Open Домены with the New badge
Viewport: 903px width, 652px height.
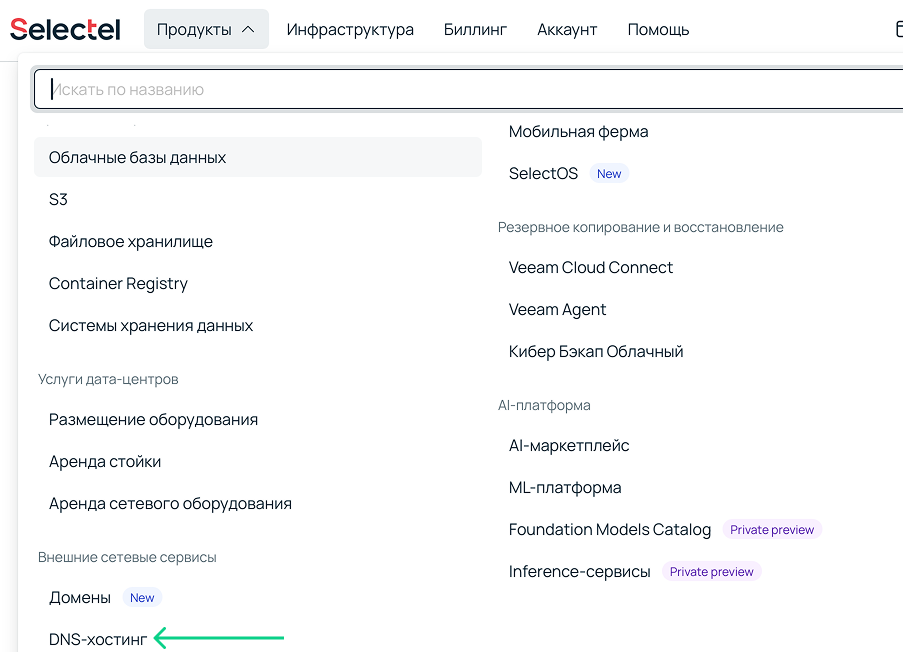click(x=79, y=597)
